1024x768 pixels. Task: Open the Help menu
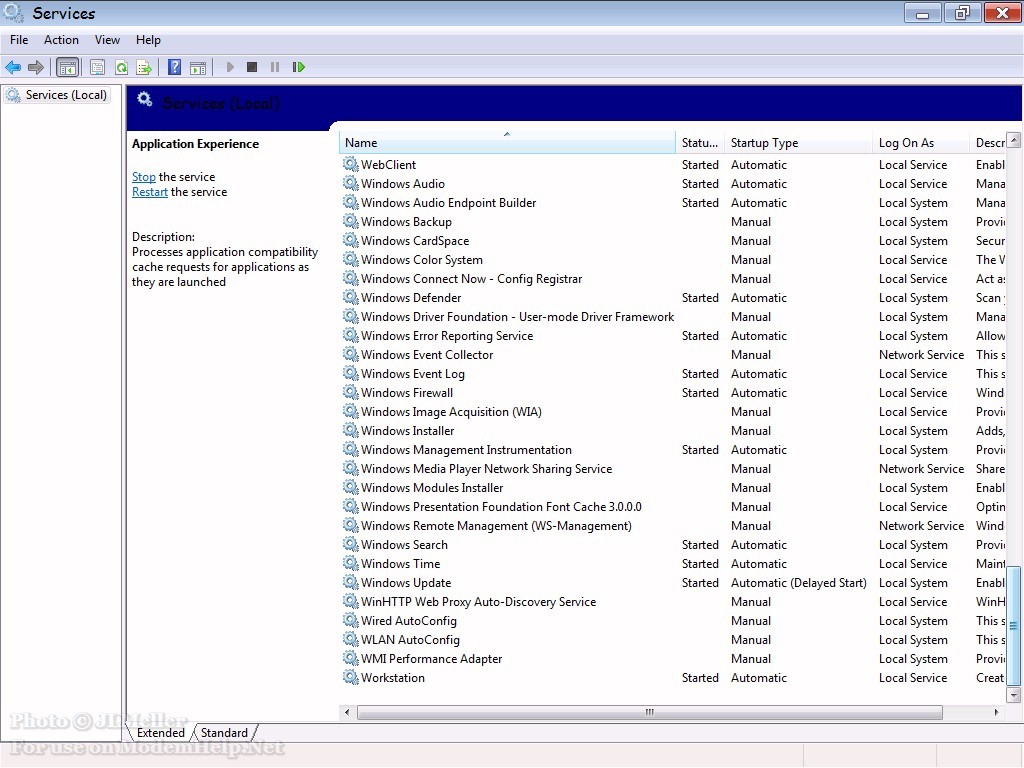pyautogui.click(x=148, y=40)
